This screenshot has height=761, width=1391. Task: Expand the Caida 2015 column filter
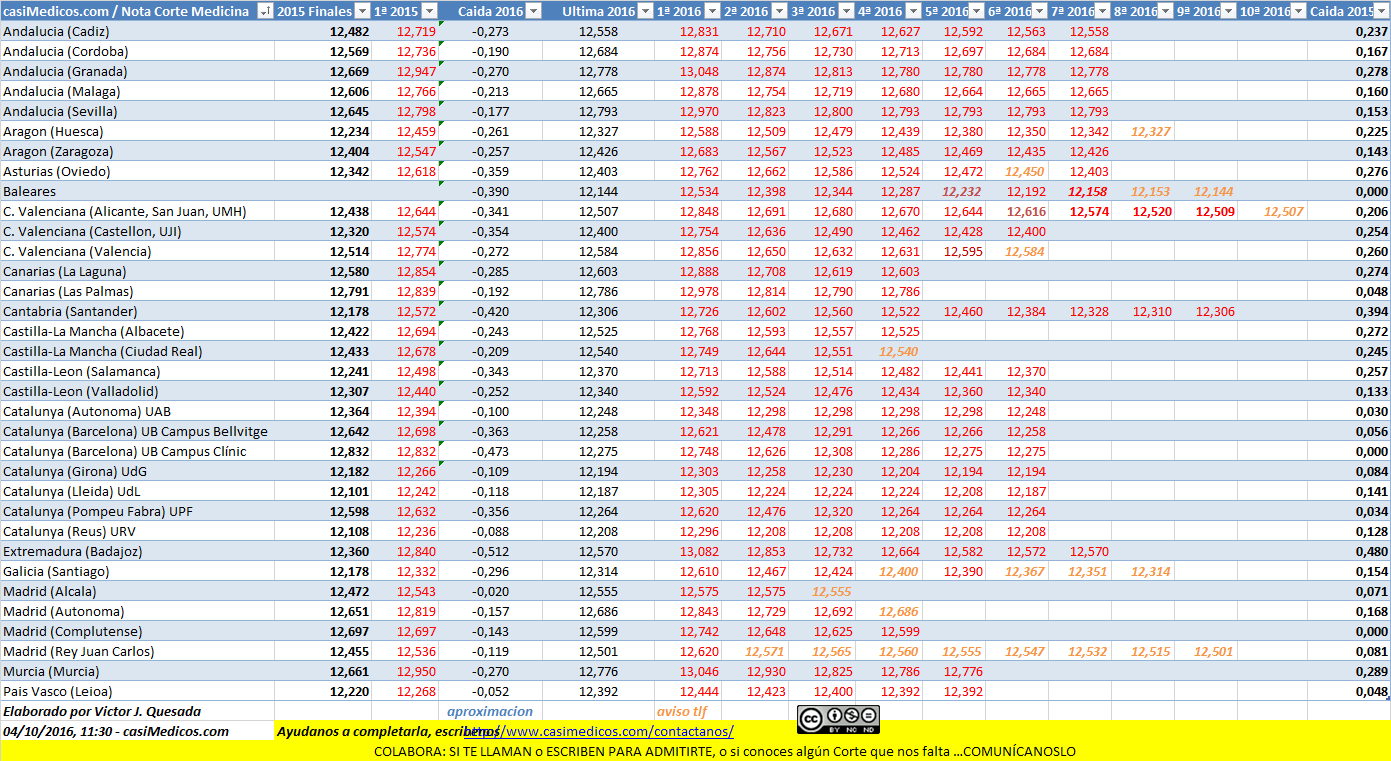coord(1381,11)
